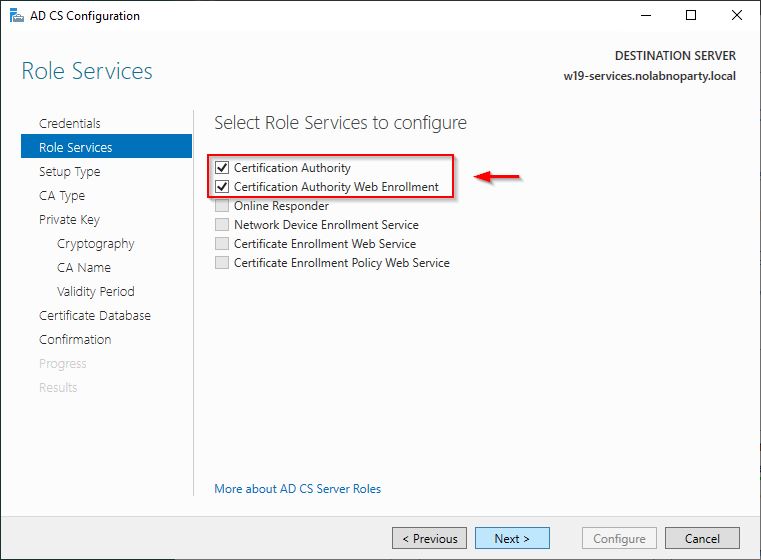
Task: Select Certificate Enrollment Policy Web Service checkbox
Action: coord(222,263)
